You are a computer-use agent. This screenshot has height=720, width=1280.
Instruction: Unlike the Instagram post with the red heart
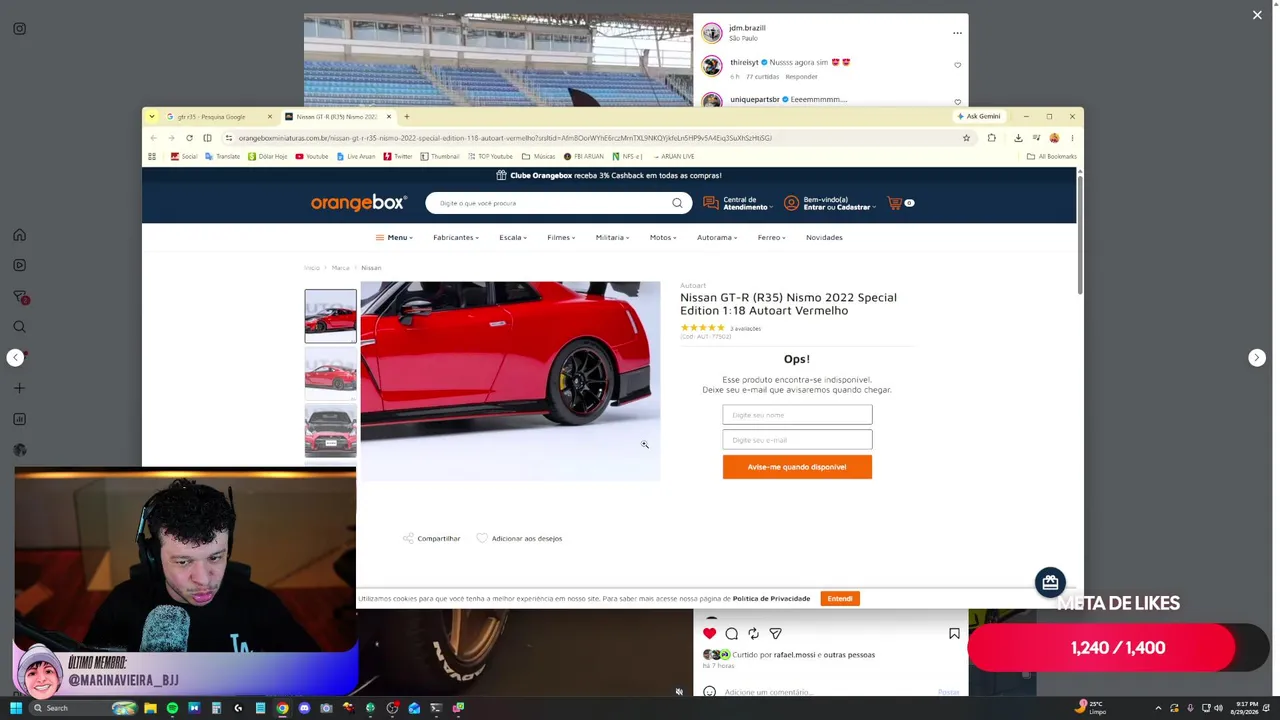pos(710,633)
